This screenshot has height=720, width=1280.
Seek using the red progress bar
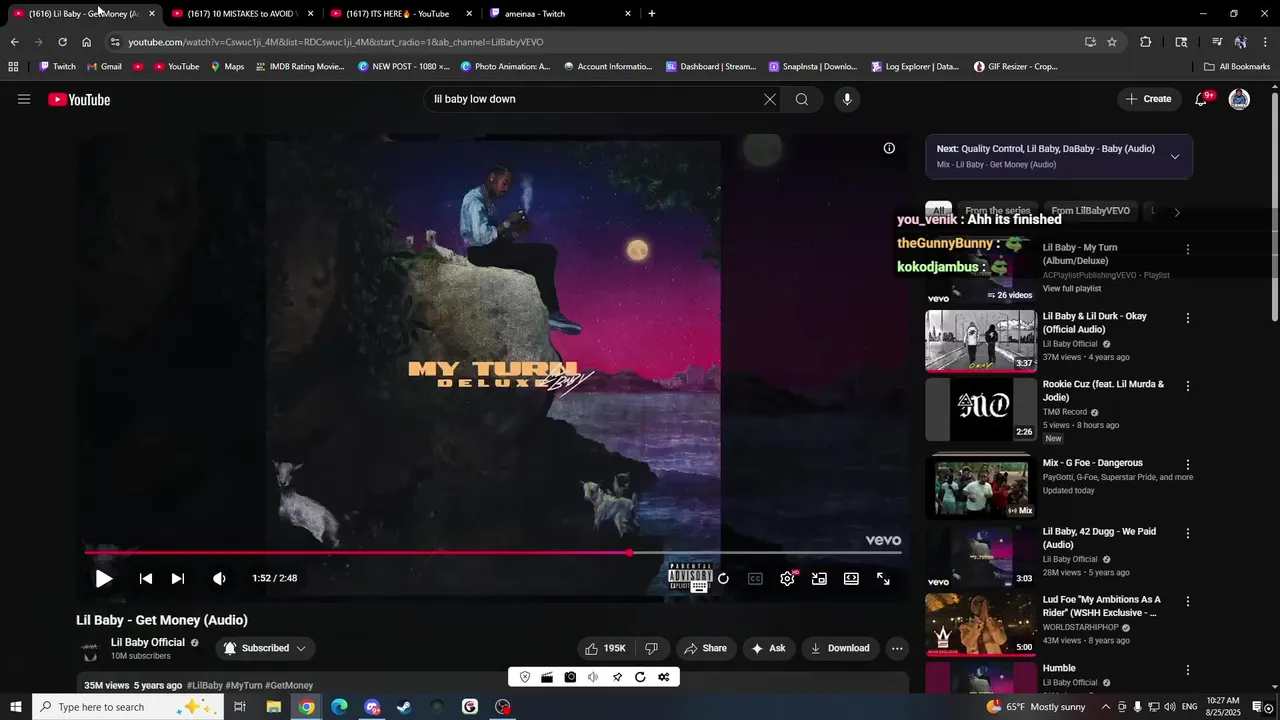click(x=493, y=552)
